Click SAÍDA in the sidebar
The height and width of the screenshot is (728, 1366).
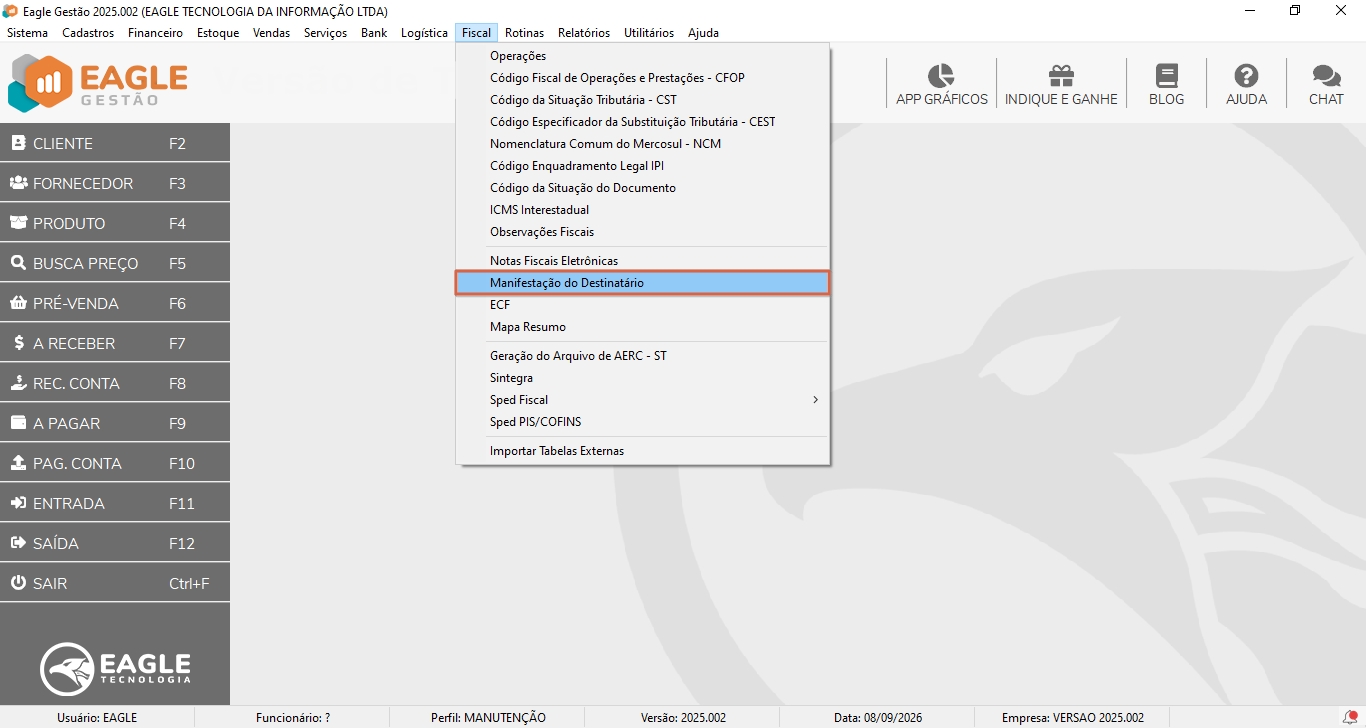click(x=115, y=543)
